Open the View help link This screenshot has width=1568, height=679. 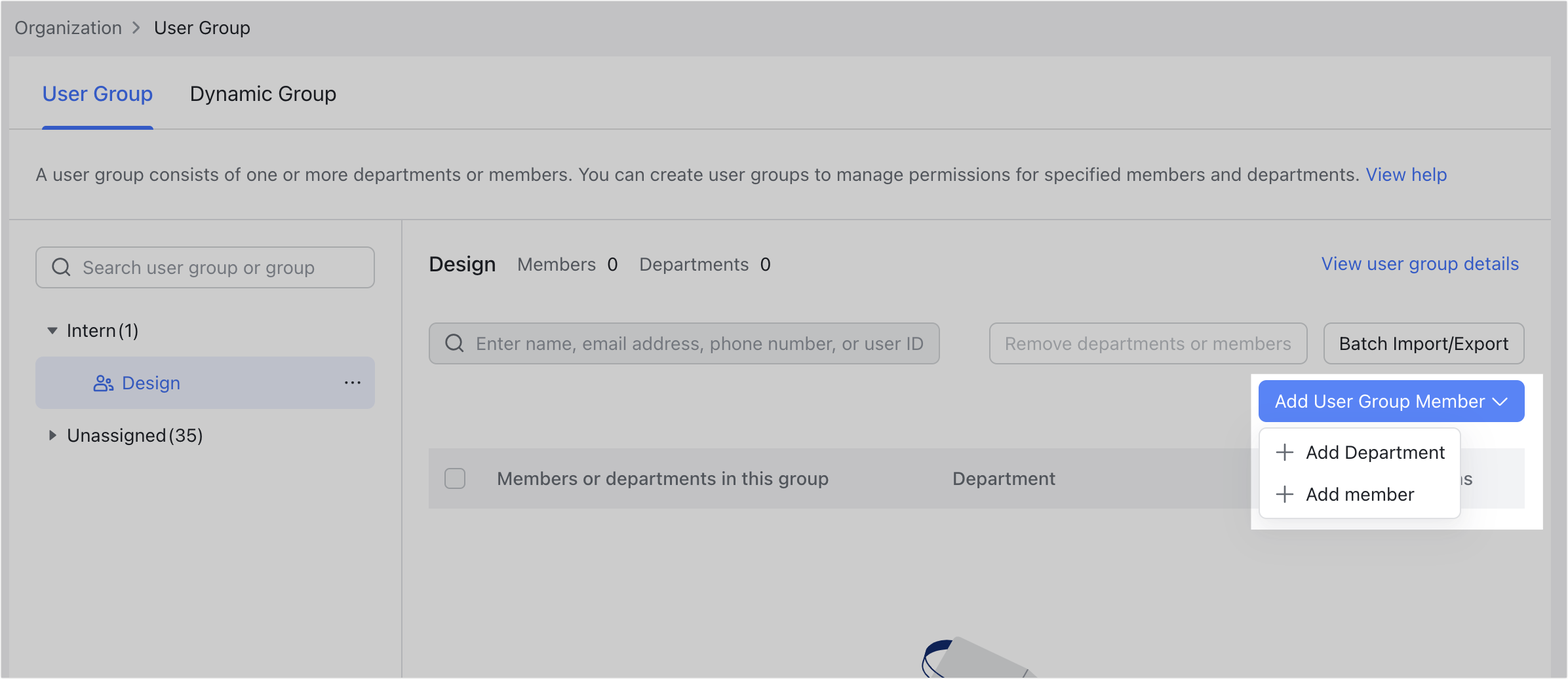pos(1406,174)
